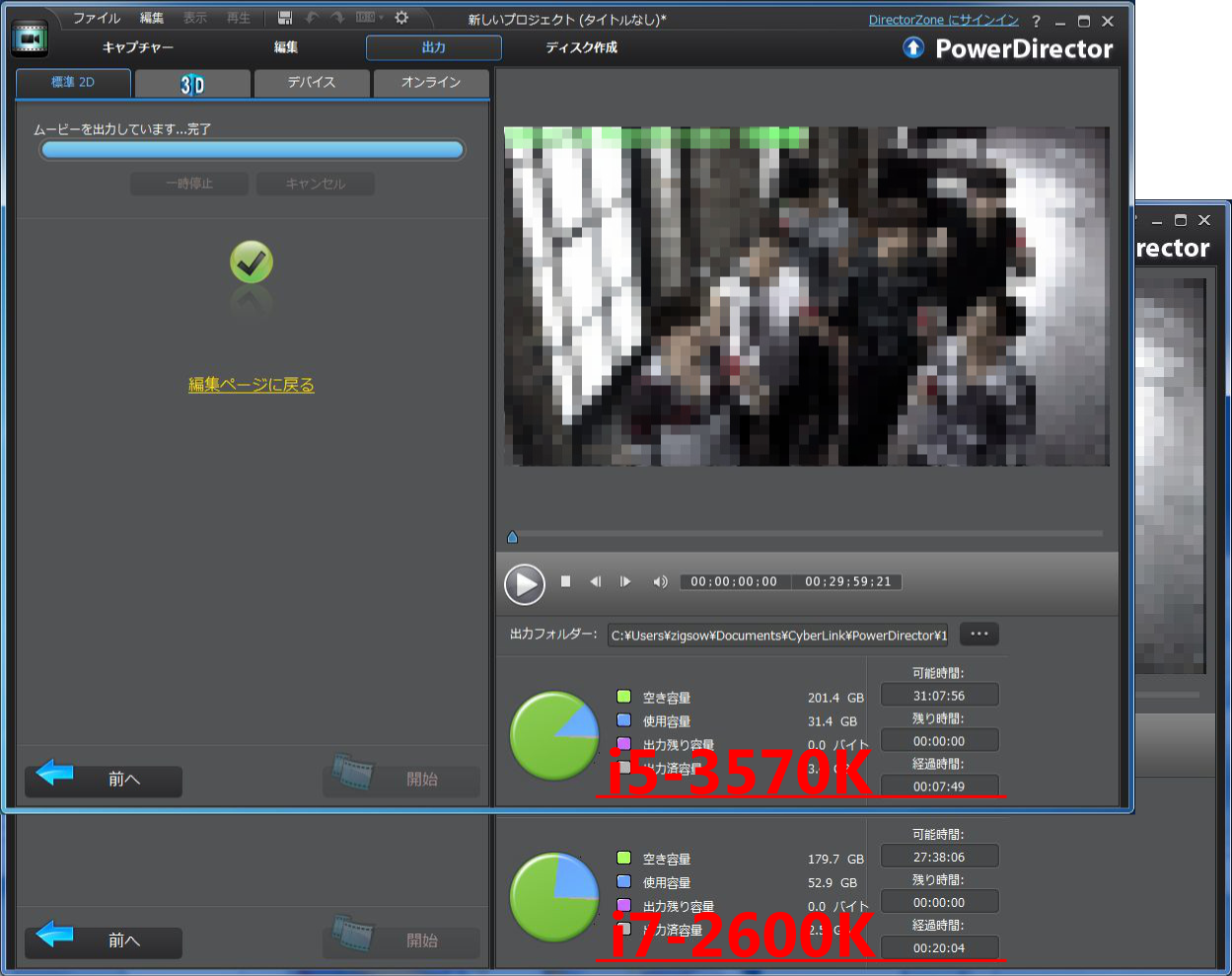Step to the next frame
Image resolution: width=1232 pixels, height=976 pixels.
coord(625,581)
